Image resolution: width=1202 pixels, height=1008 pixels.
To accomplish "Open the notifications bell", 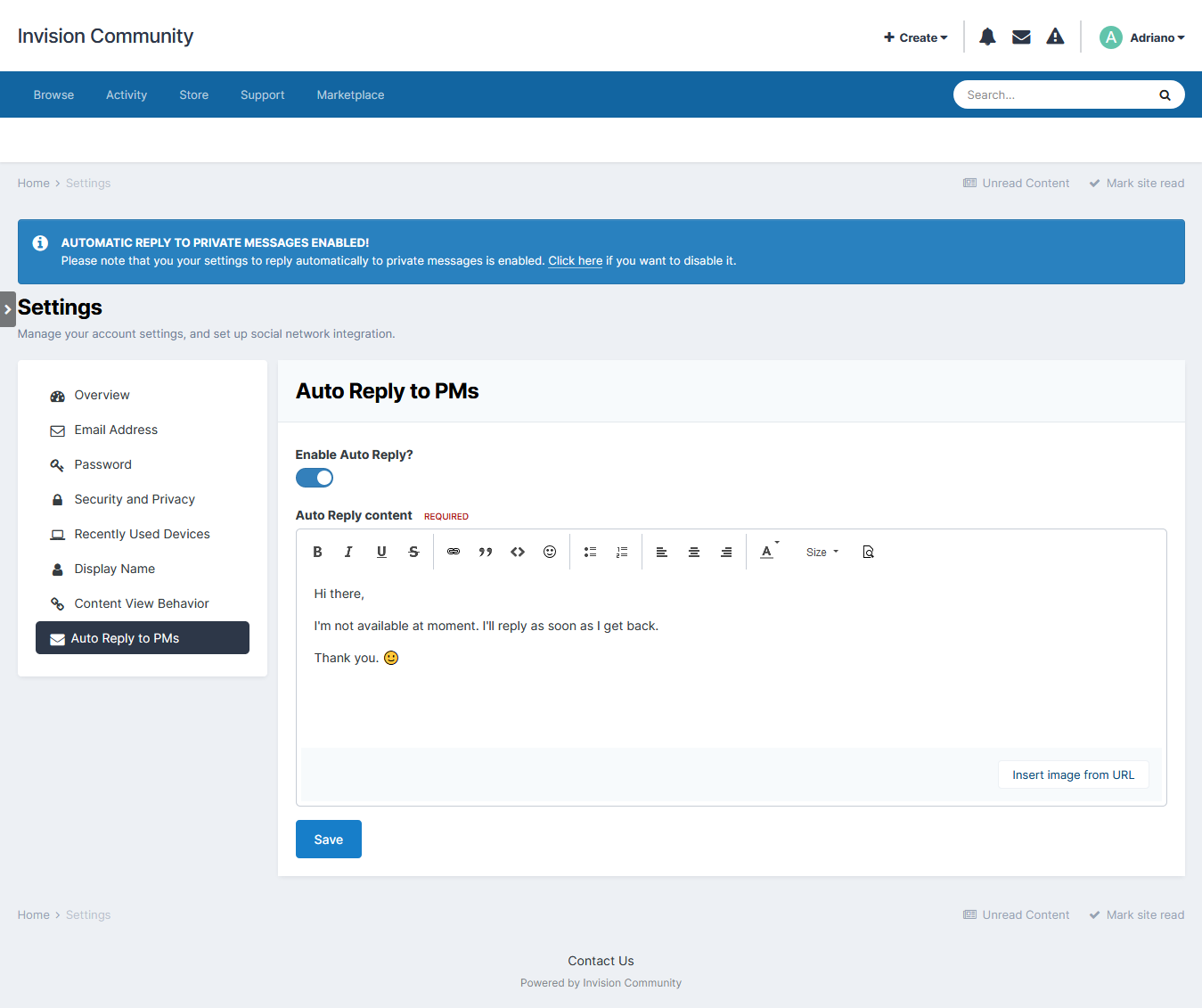I will tap(987, 37).
